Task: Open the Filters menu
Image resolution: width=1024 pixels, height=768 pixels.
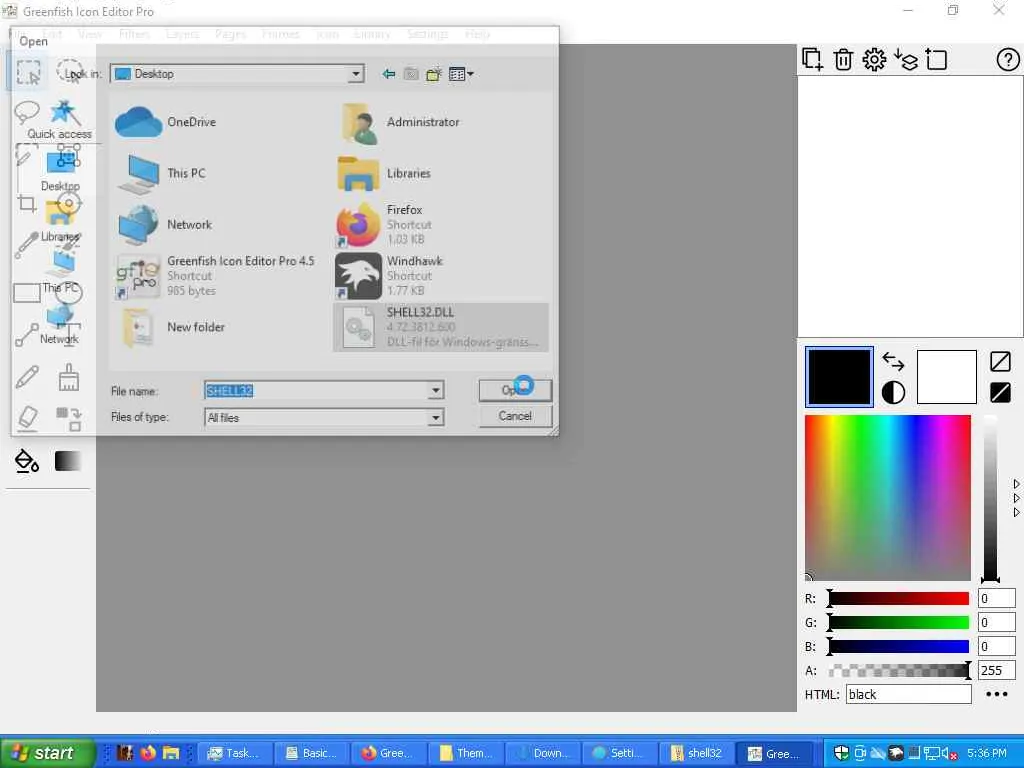Action: pyautogui.click(x=134, y=34)
